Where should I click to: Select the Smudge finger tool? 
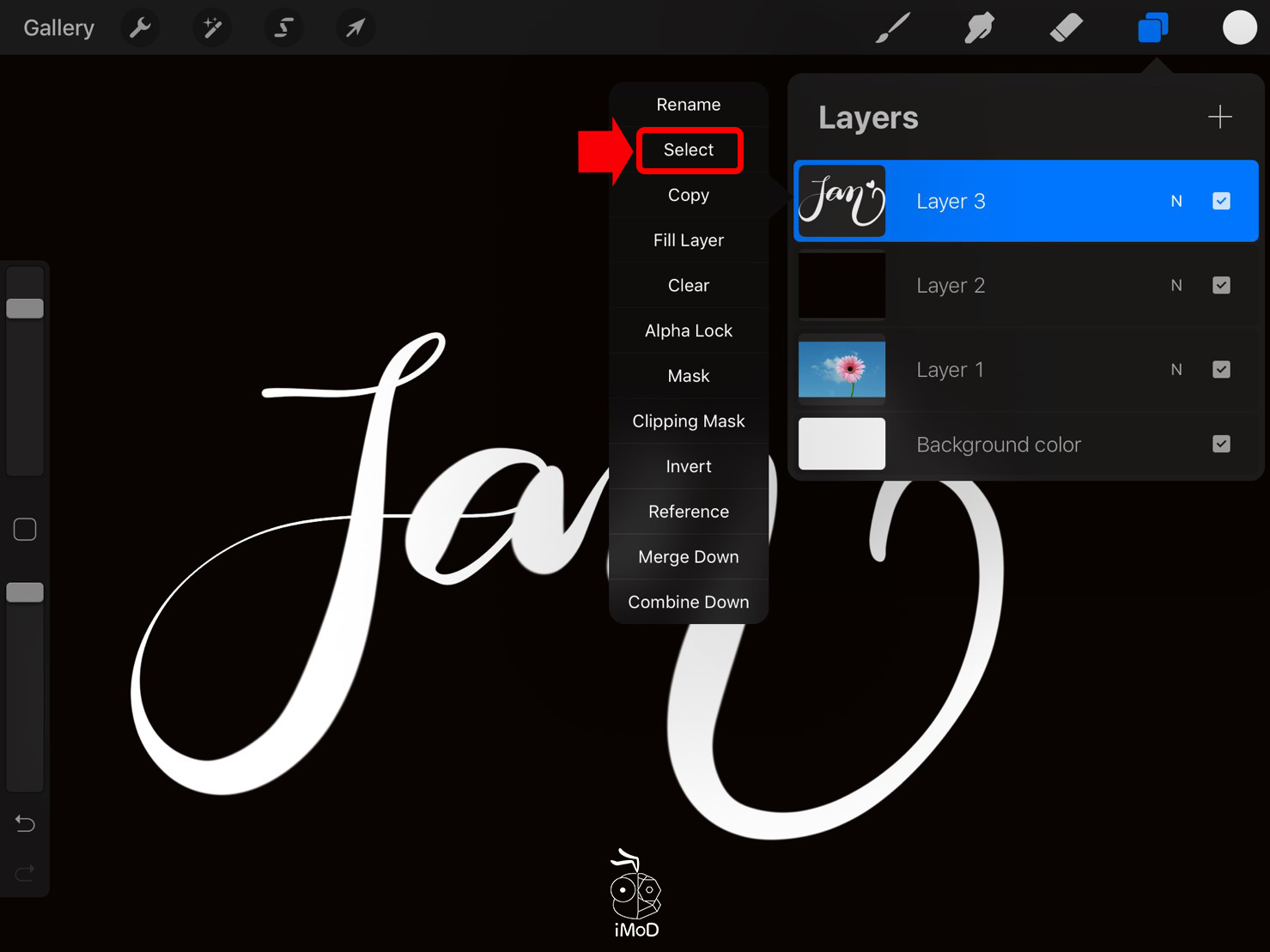(x=979, y=28)
